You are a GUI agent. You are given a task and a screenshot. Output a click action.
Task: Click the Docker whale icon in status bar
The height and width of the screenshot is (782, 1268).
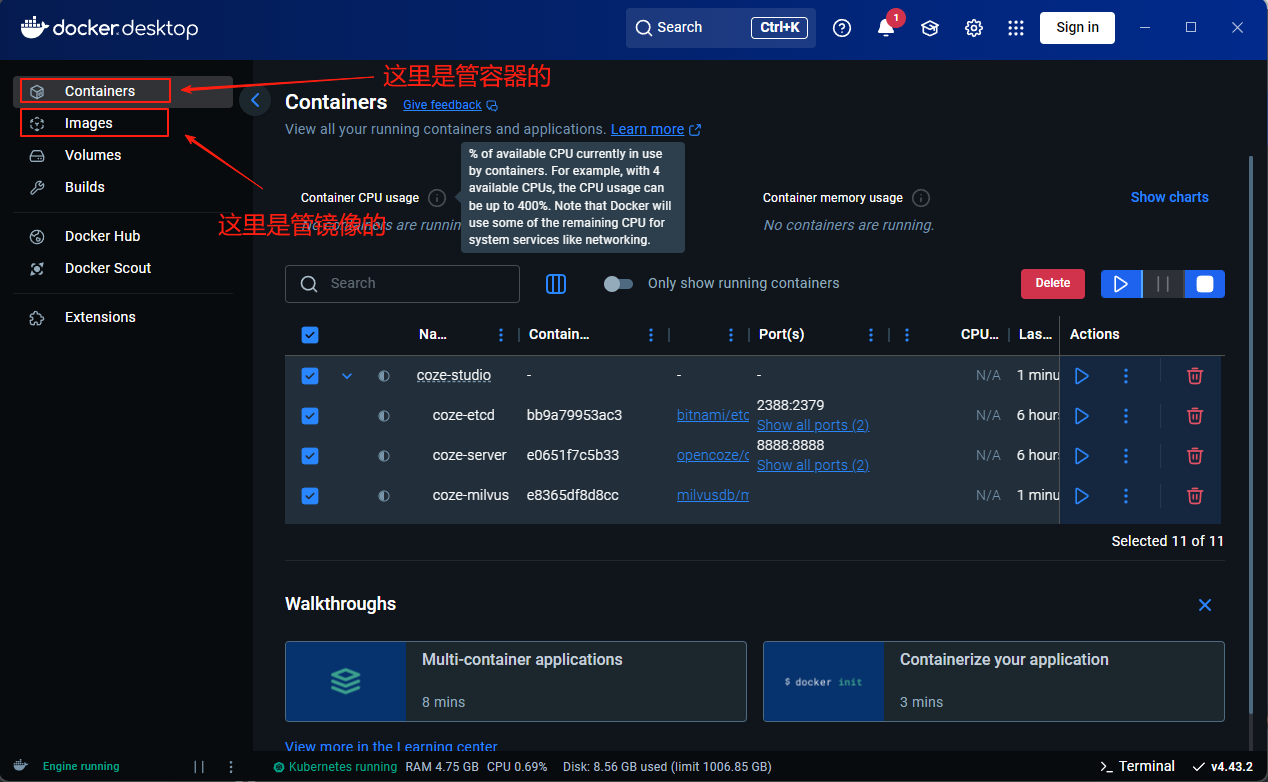click(x=21, y=766)
